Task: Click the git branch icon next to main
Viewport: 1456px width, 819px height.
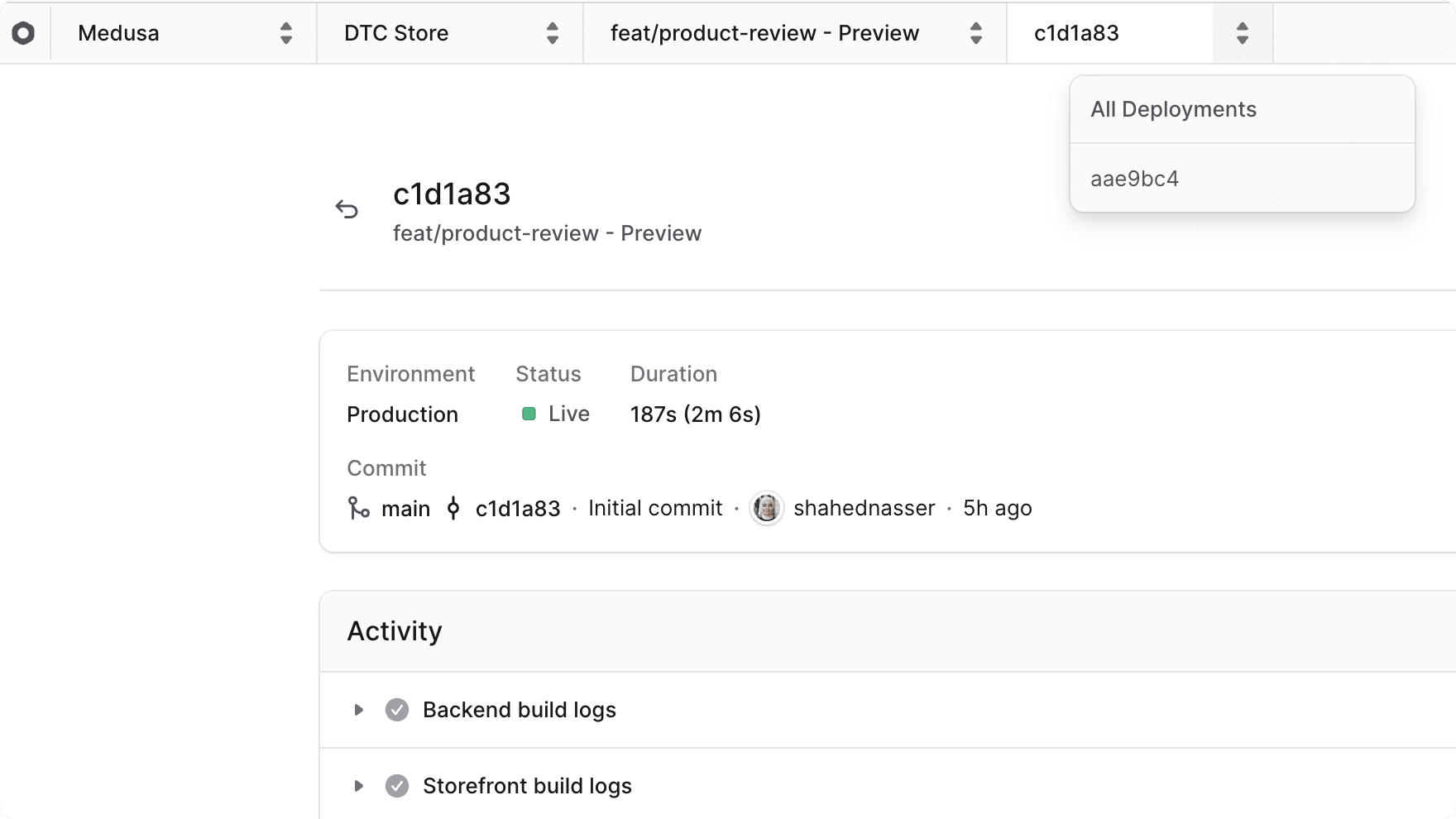Action: [x=358, y=508]
